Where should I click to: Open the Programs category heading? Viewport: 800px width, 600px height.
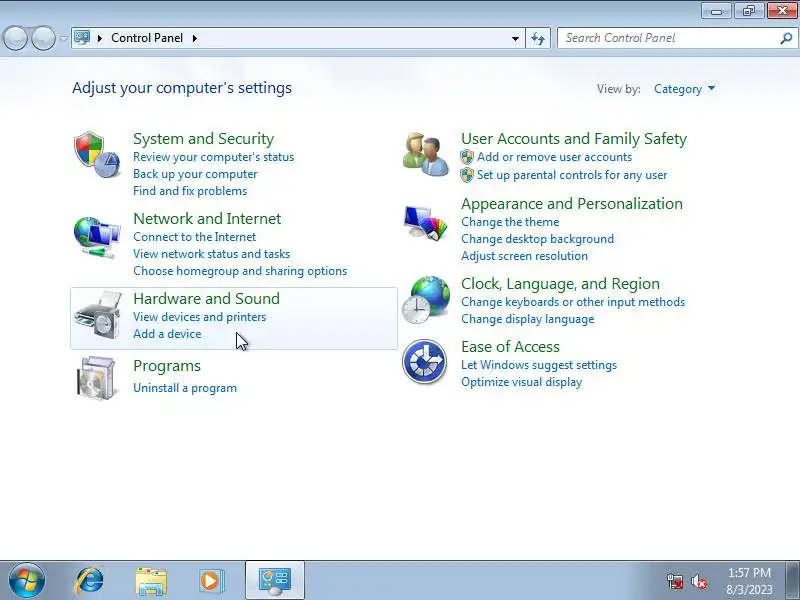[167, 366]
